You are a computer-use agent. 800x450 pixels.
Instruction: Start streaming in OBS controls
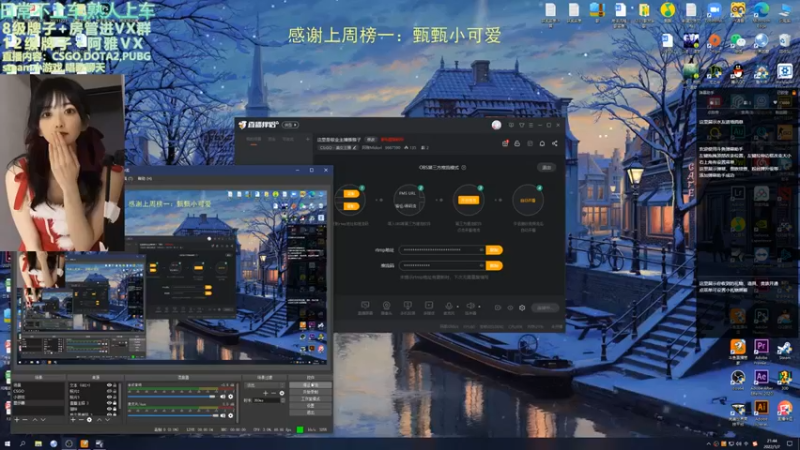(x=310, y=385)
